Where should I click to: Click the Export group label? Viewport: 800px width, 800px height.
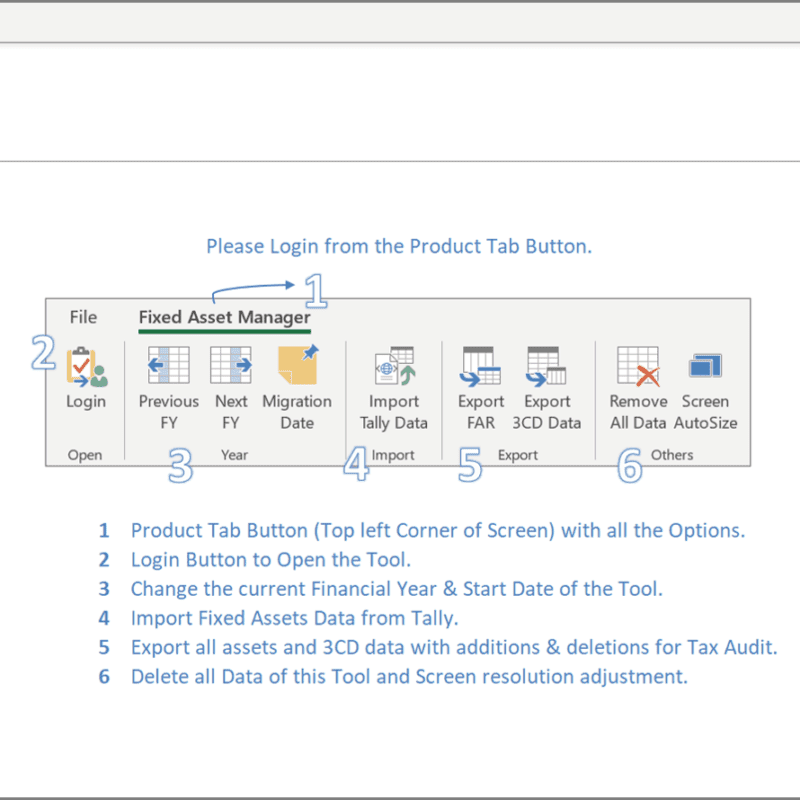pyautogui.click(x=517, y=455)
